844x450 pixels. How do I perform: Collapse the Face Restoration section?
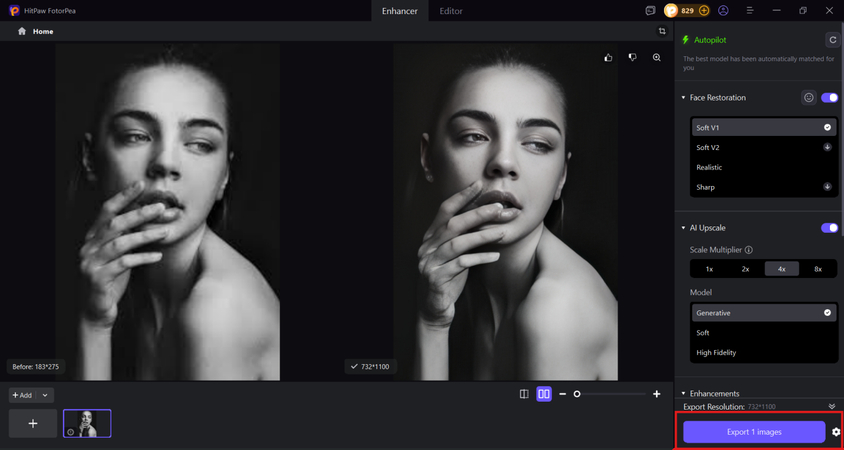coord(684,97)
